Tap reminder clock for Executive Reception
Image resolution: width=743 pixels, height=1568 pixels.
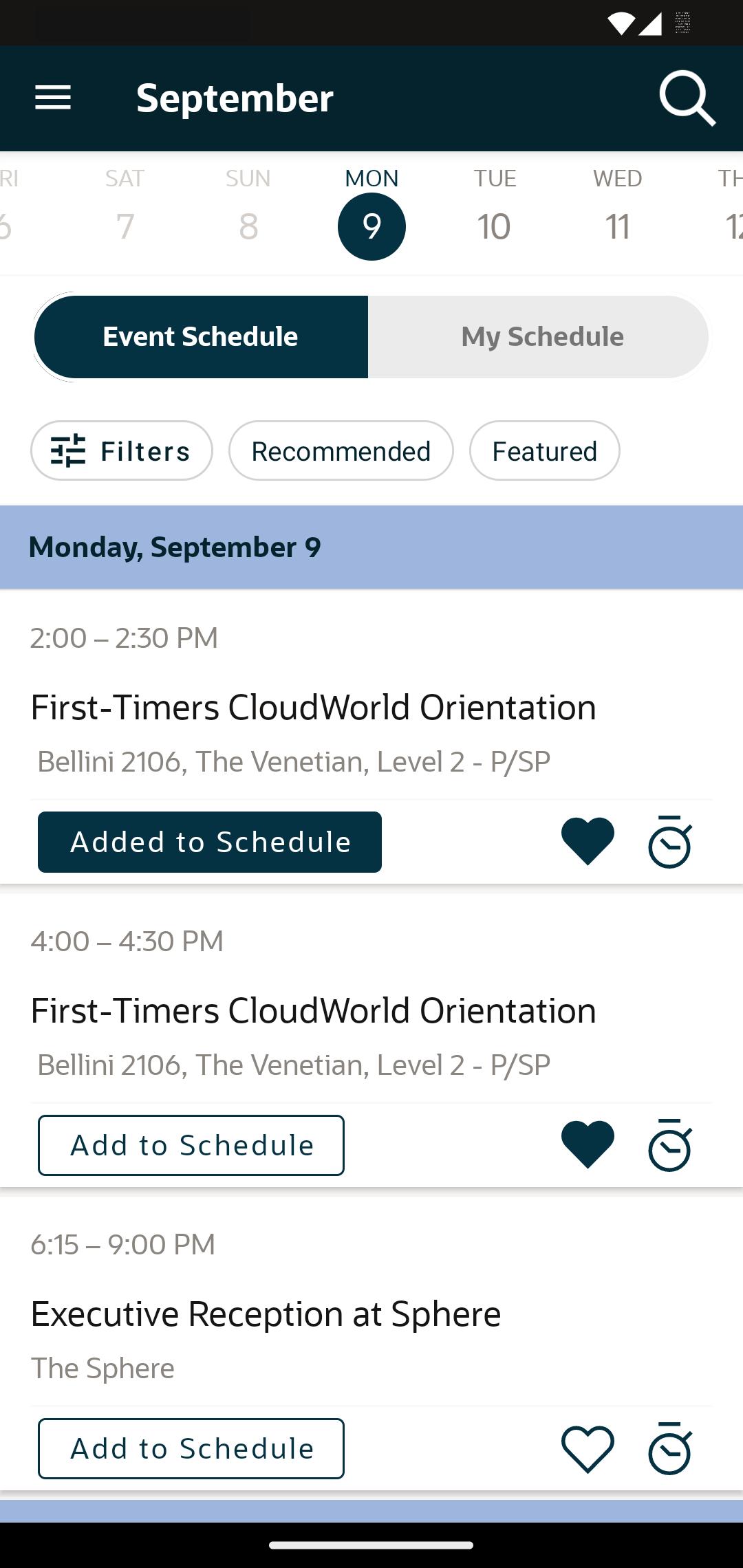click(x=670, y=1448)
